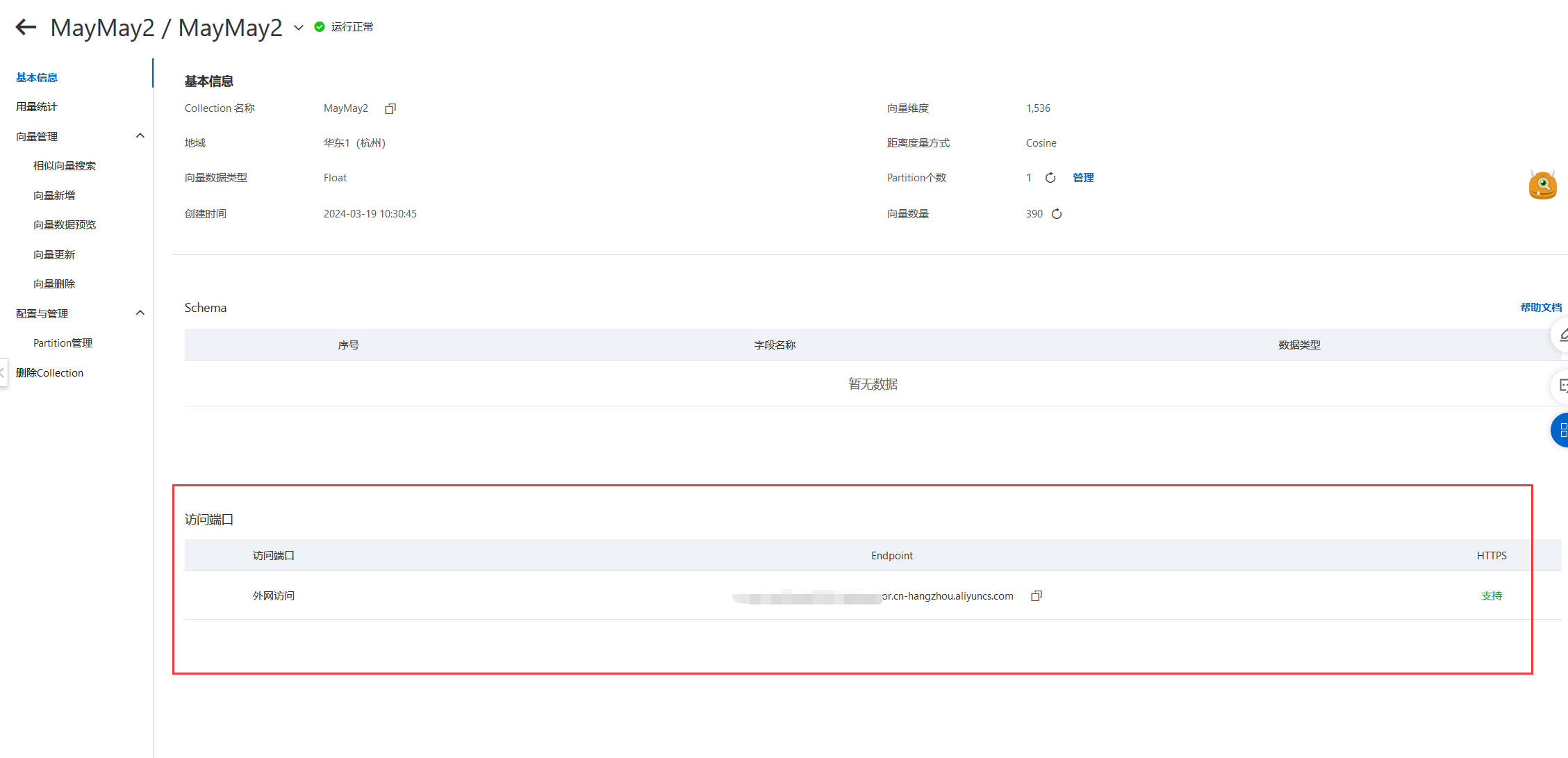Copy the Collection name MayMay2
This screenshot has width=1568, height=758.
390,108
